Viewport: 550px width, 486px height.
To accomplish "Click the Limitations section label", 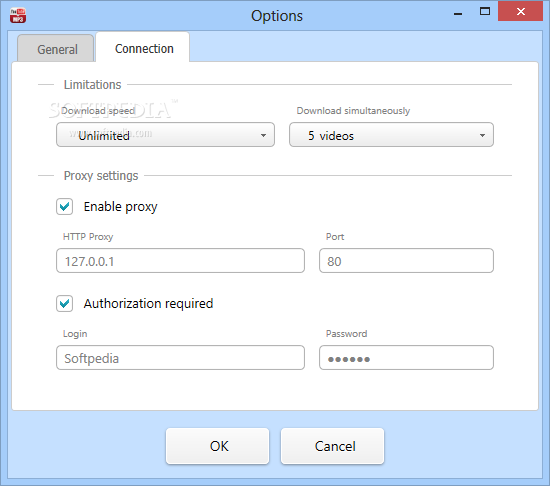I will [x=93, y=85].
